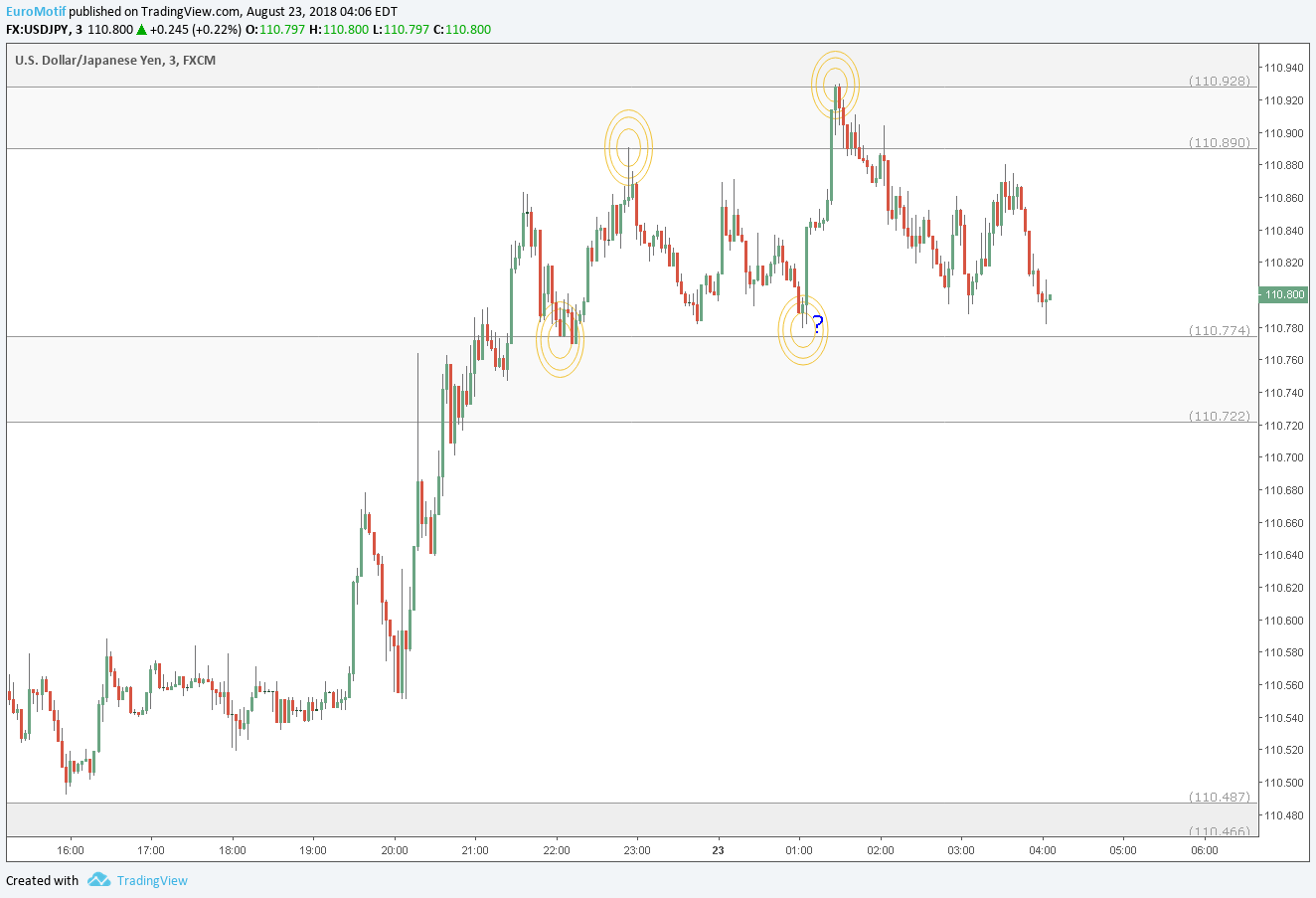Click the 18:00 time axis label
The width and height of the screenshot is (1316, 898).
(x=232, y=850)
